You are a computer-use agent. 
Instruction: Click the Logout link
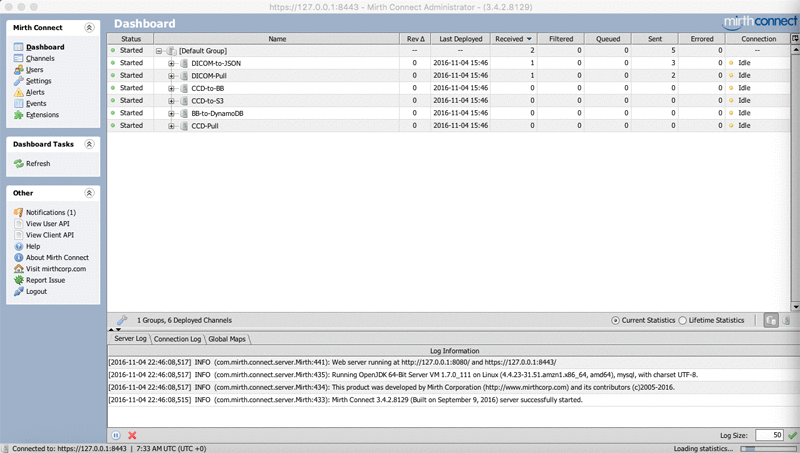[x=36, y=292]
